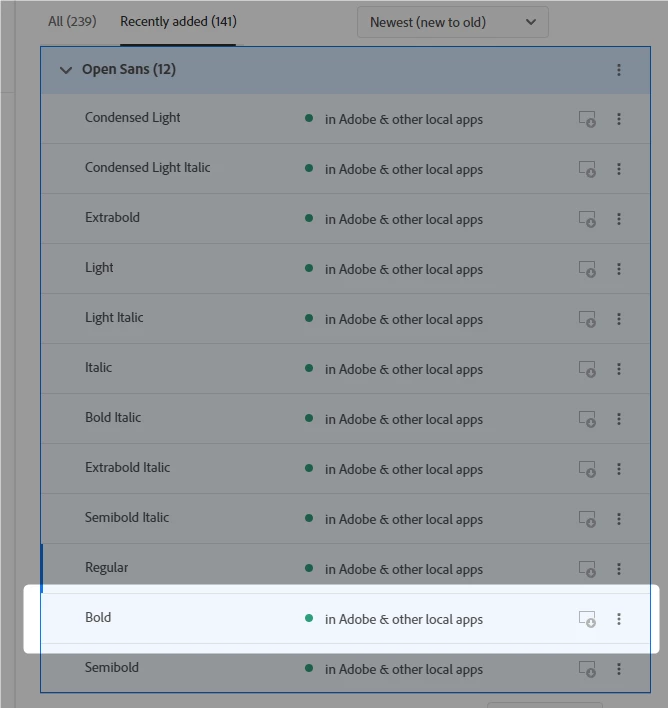Image resolution: width=668 pixels, height=708 pixels.
Task: Open more options for Condensed Light
Action: click(x=619, y=119)
